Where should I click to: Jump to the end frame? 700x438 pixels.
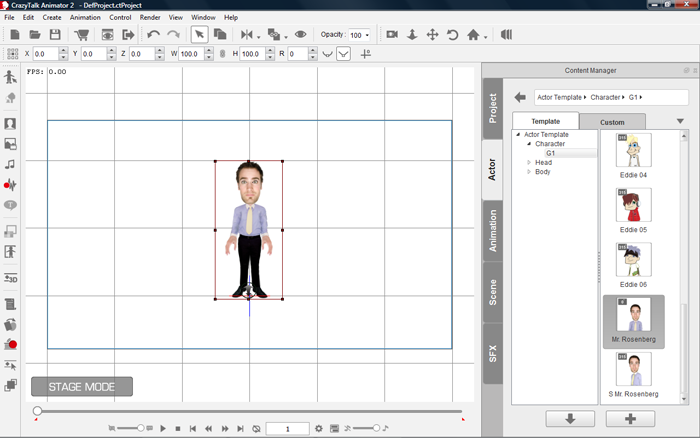[x=240, y=429]
